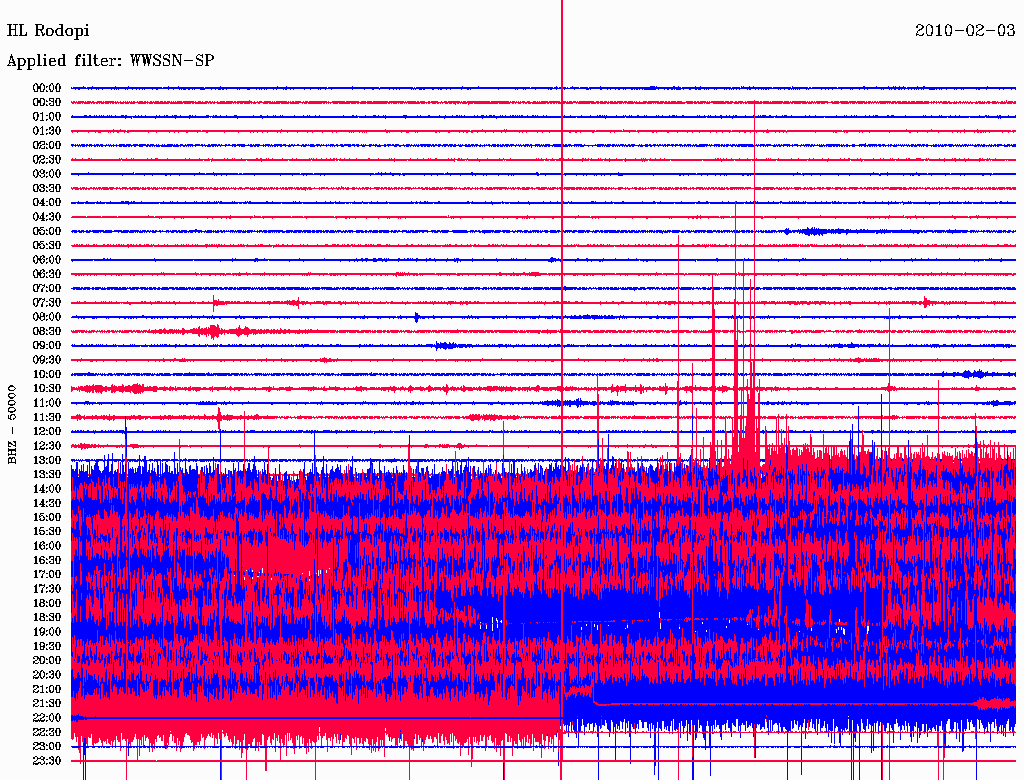Click the '05:00' time label
1024x780 pixels.
point(47,231)
